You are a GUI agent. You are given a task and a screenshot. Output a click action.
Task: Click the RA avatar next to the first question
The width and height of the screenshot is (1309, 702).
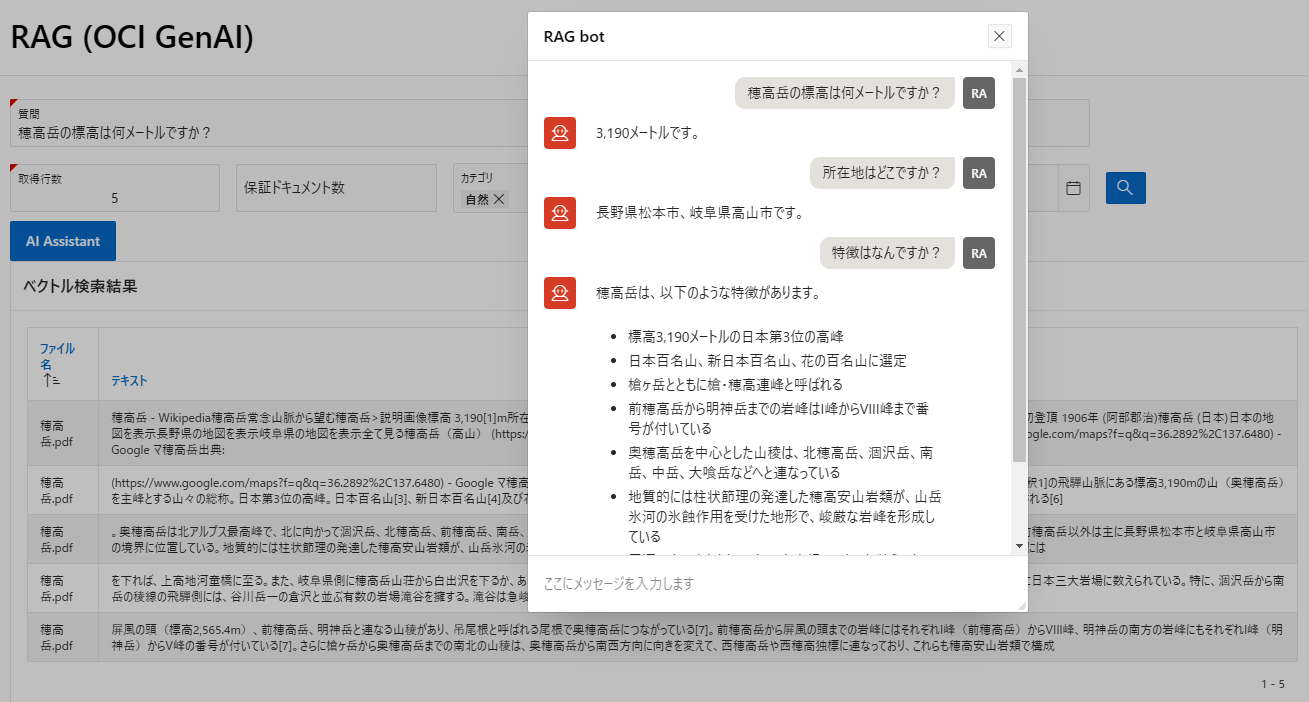978,93
